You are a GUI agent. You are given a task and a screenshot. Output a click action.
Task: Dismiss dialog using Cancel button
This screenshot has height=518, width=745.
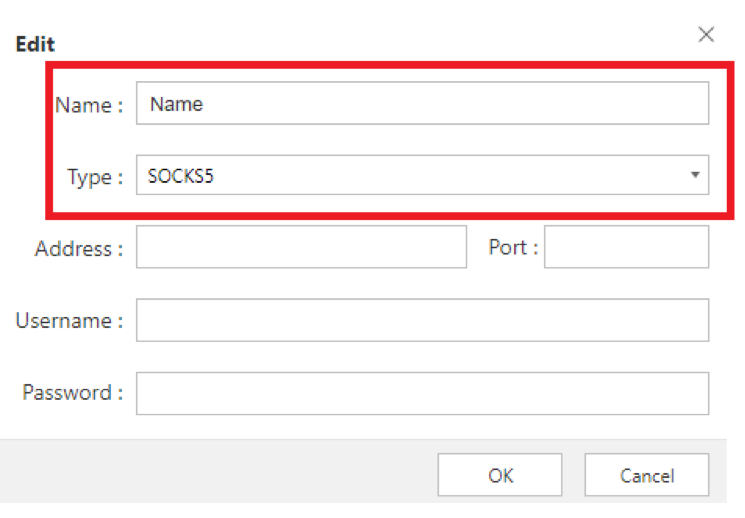[x=647, y=475]
